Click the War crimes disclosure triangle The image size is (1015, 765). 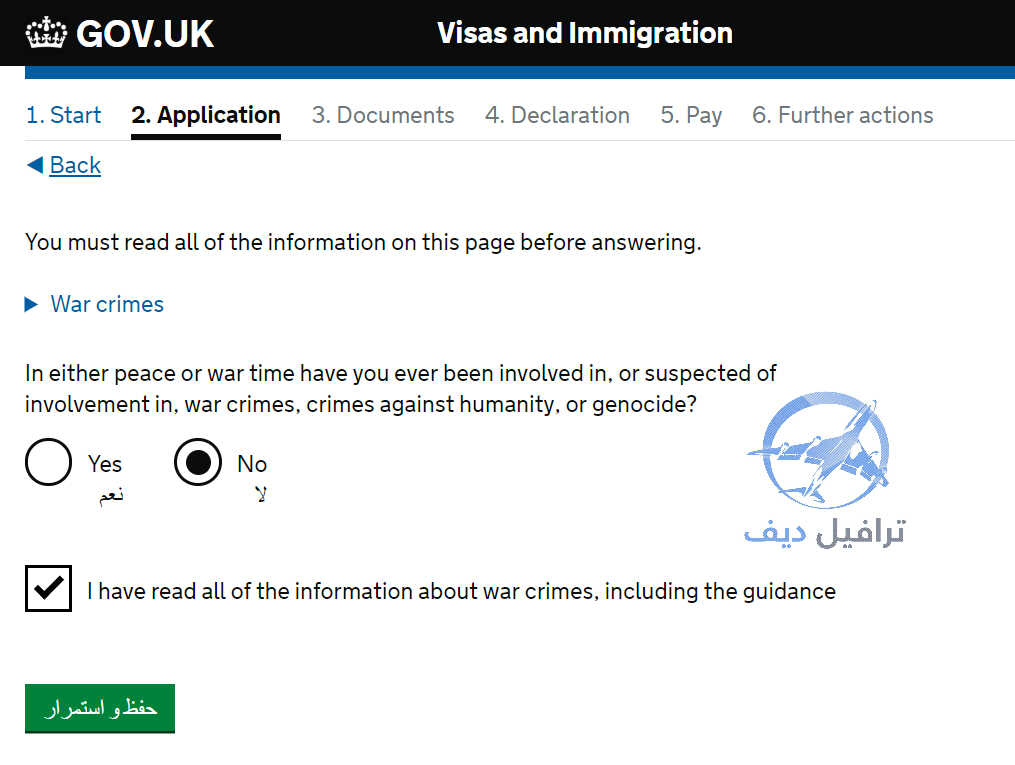tap(31, 304)
